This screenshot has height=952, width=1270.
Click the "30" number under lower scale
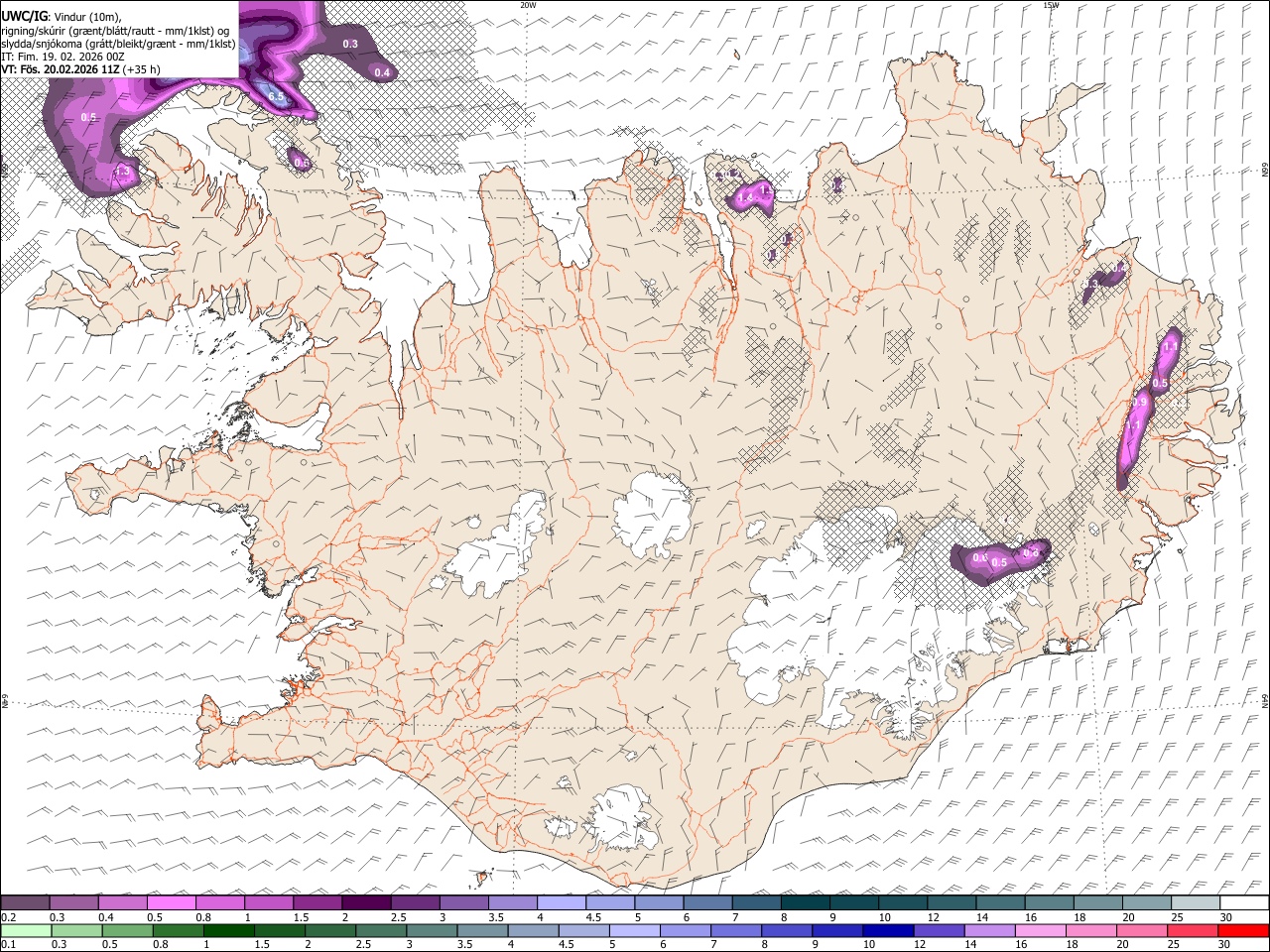[1223, 944]
